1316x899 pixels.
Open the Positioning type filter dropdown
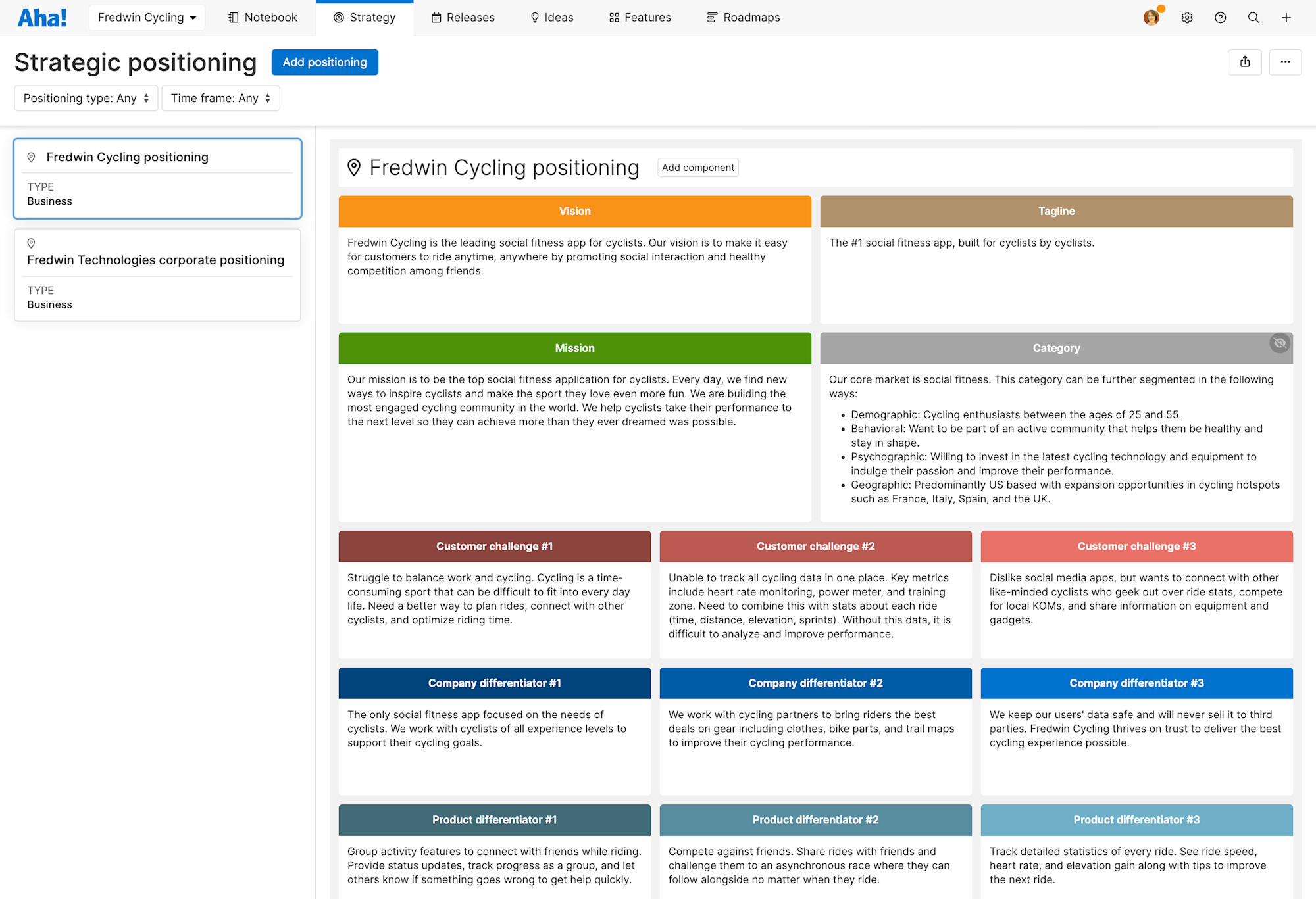point(86,99)
